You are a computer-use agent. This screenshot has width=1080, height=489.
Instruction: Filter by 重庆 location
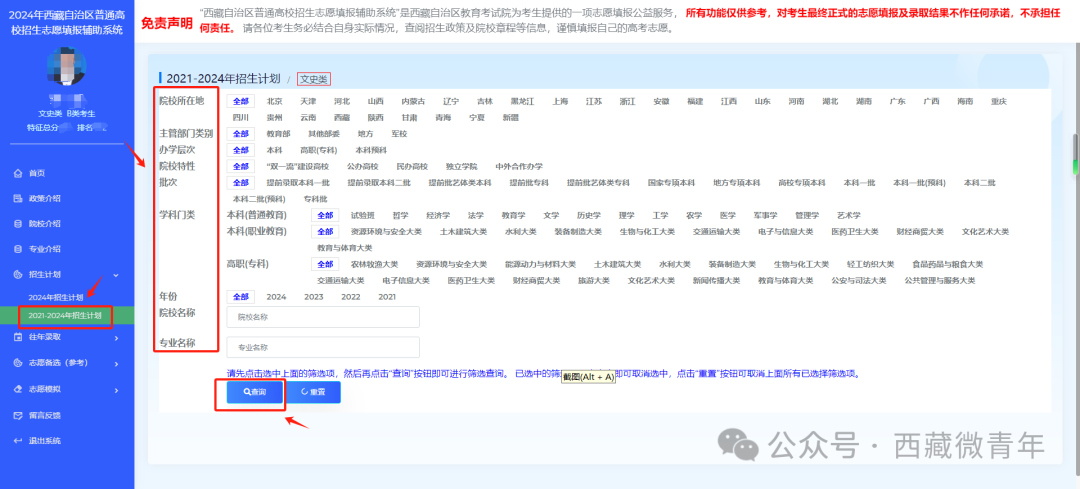[999, 101]
